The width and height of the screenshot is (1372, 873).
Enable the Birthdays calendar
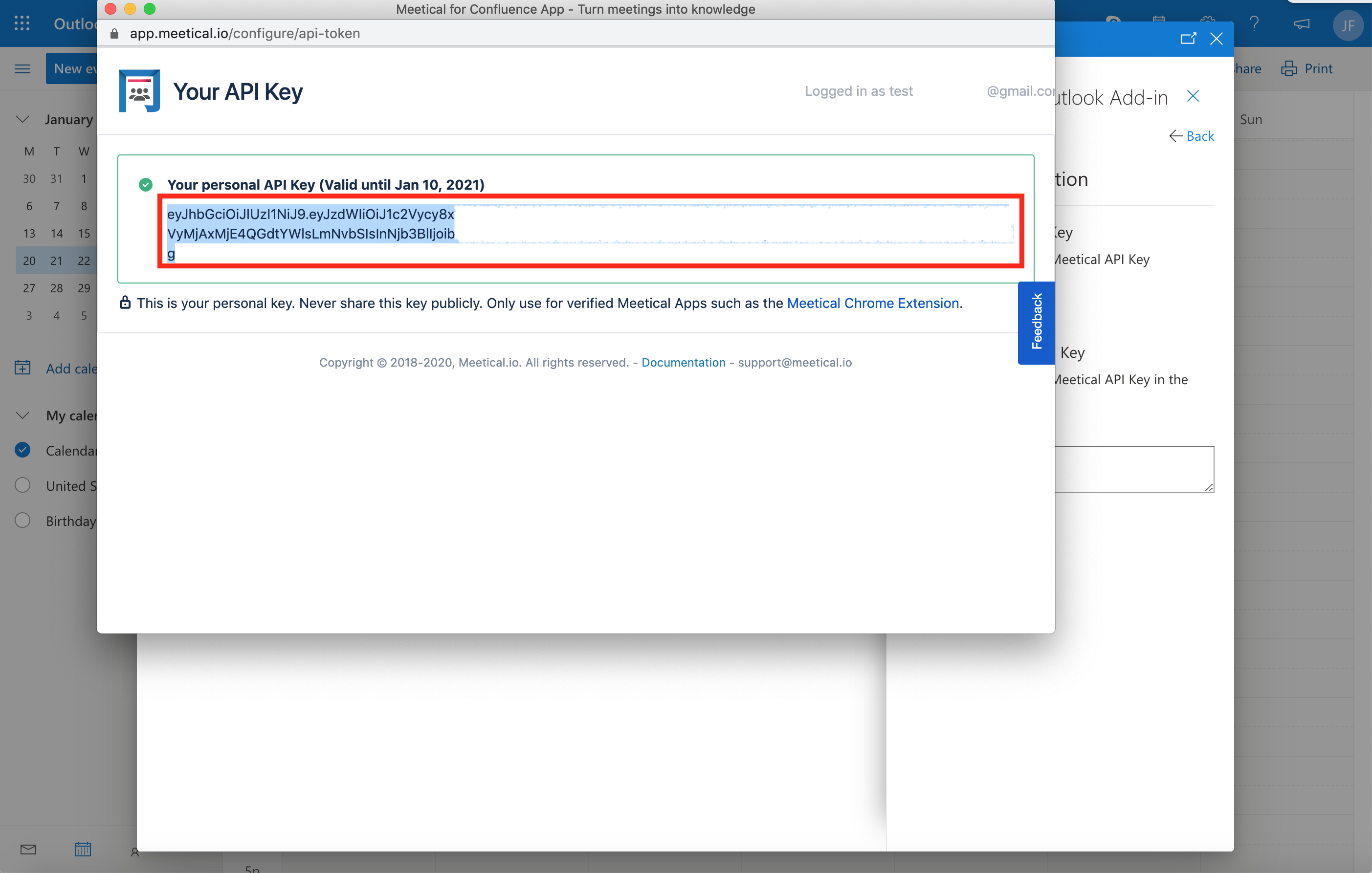tap(22, 520)
